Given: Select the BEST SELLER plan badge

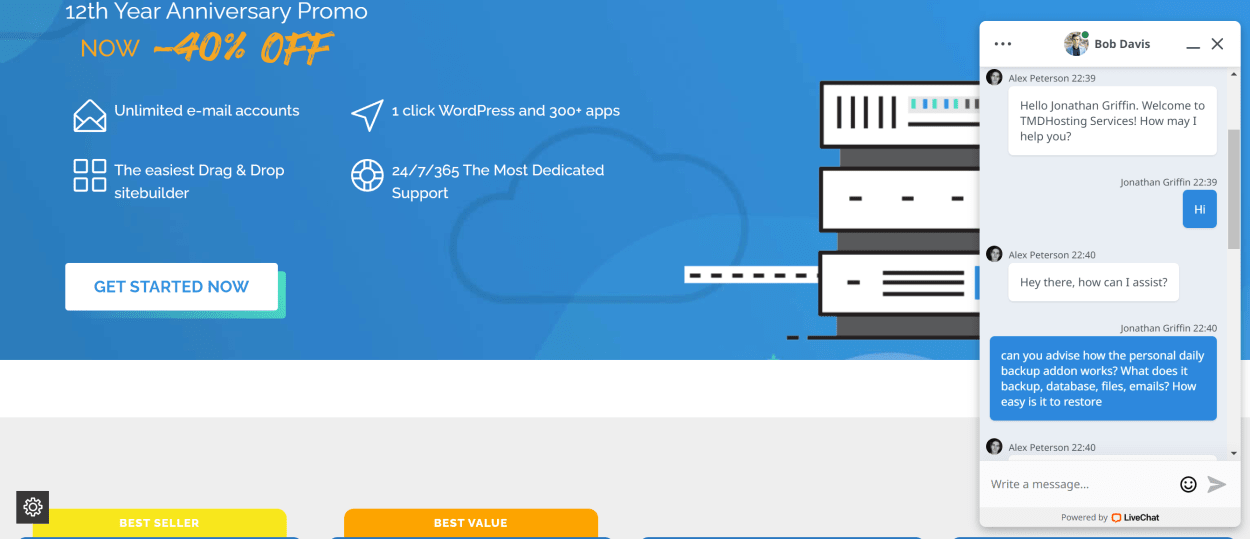Looking at the screenshot, I should 159,523.
